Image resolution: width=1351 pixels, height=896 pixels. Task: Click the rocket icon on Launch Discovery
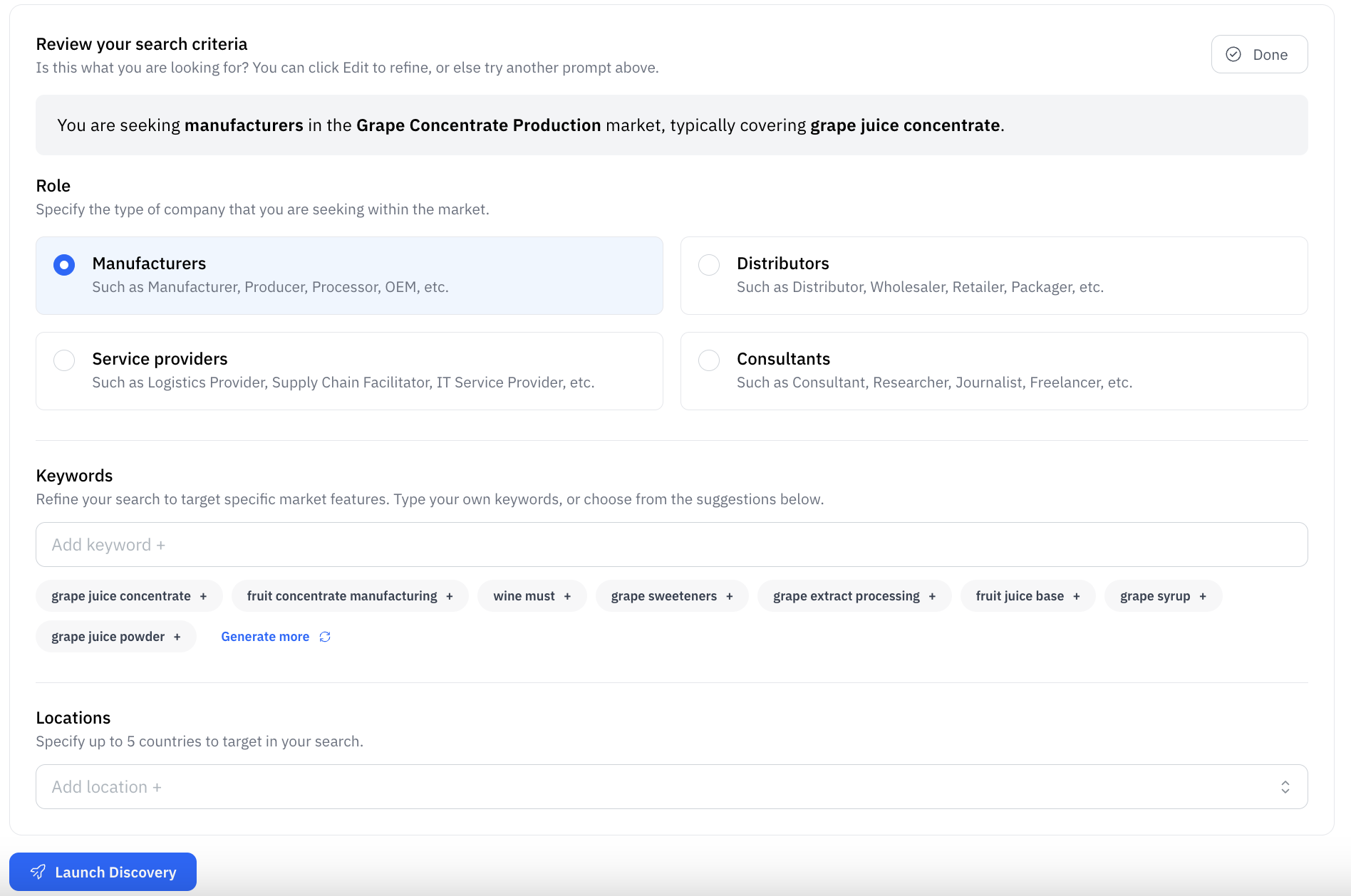tap(38, 872)
